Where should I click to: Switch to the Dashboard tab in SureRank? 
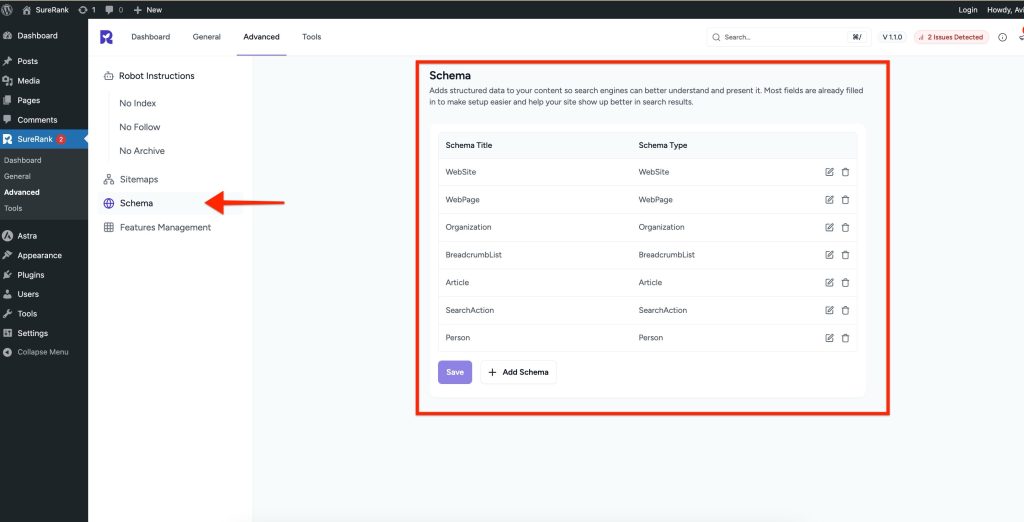(151, 37)
